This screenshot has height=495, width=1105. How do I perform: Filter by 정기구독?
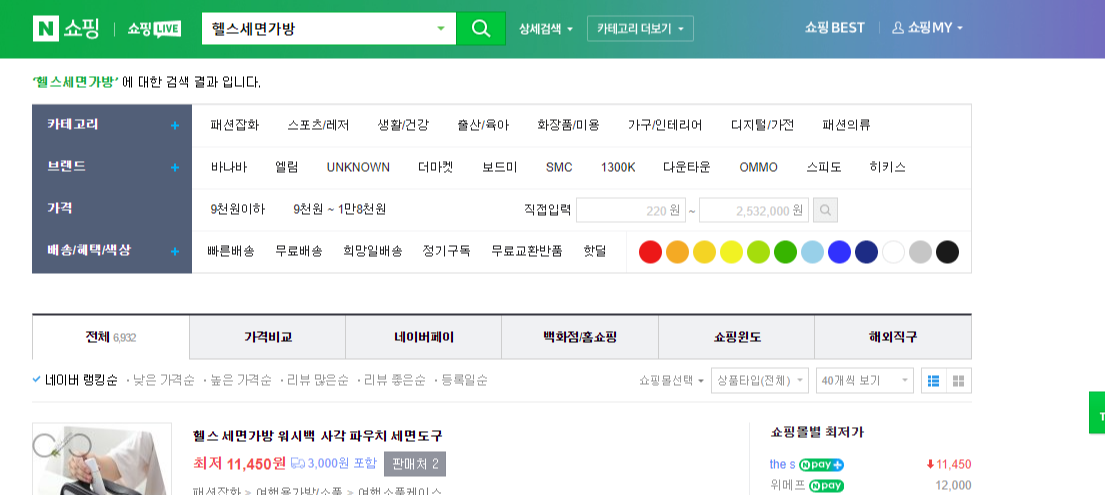click(447, 251)
